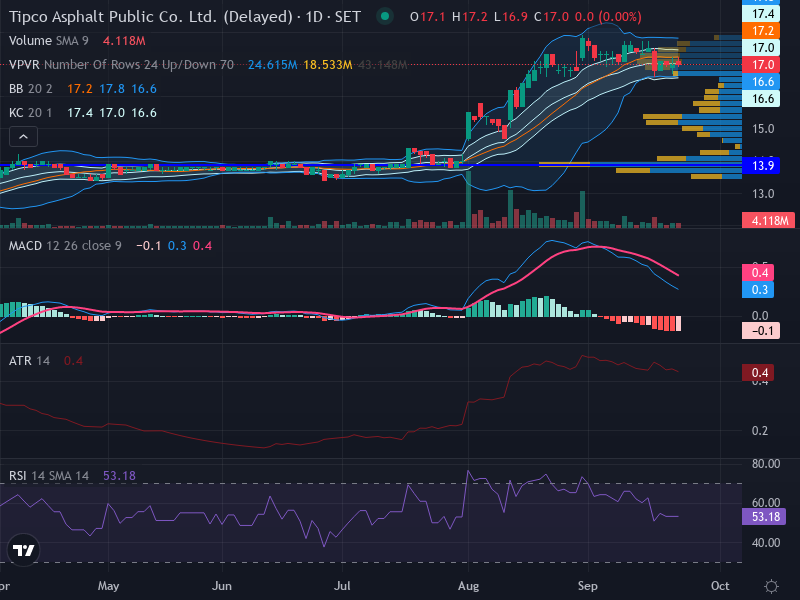Click the KC 20 1 indicator label

coord(31,113)
